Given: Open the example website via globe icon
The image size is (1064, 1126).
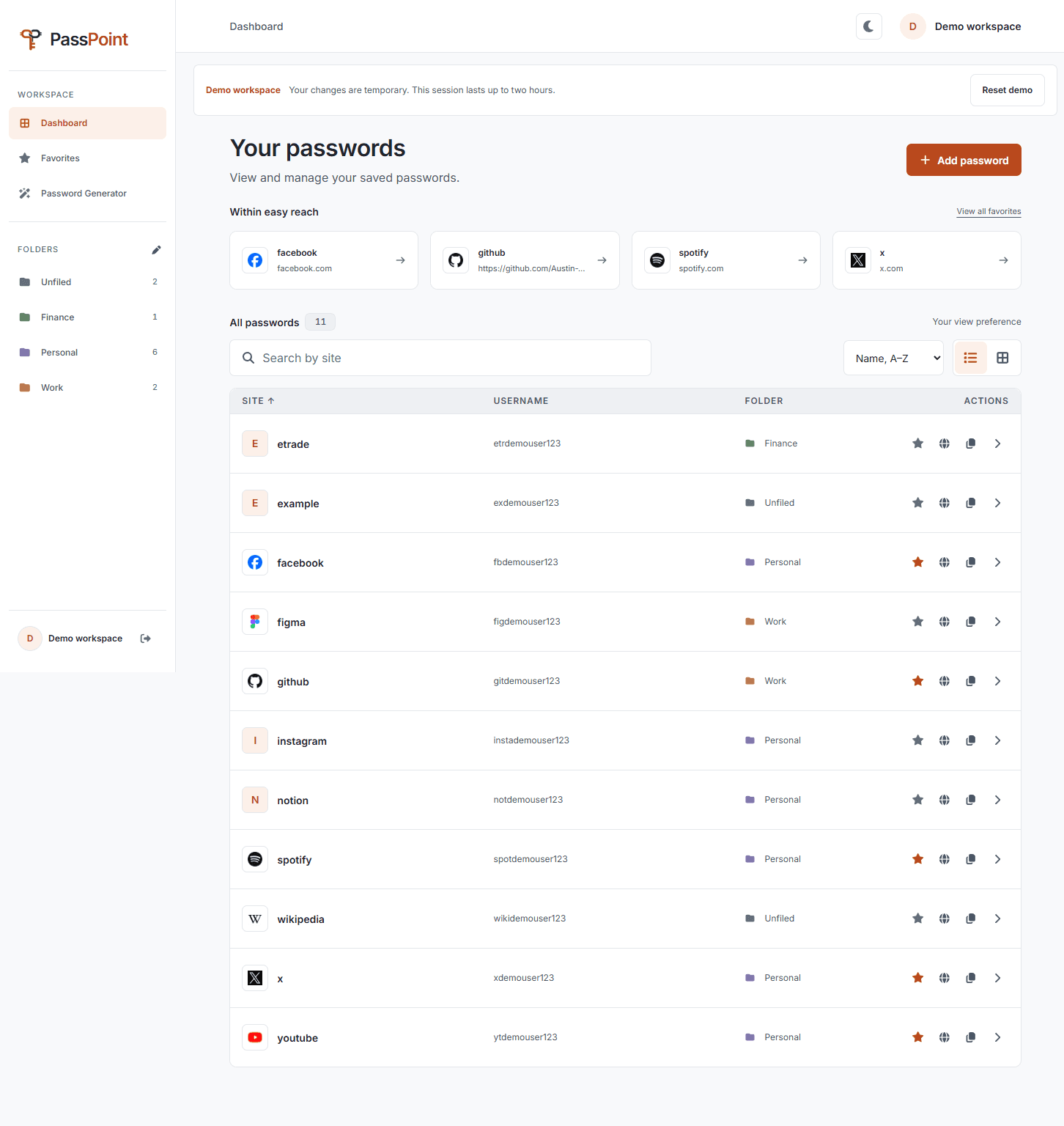Looking at the screenshot, I should point(945,503).
